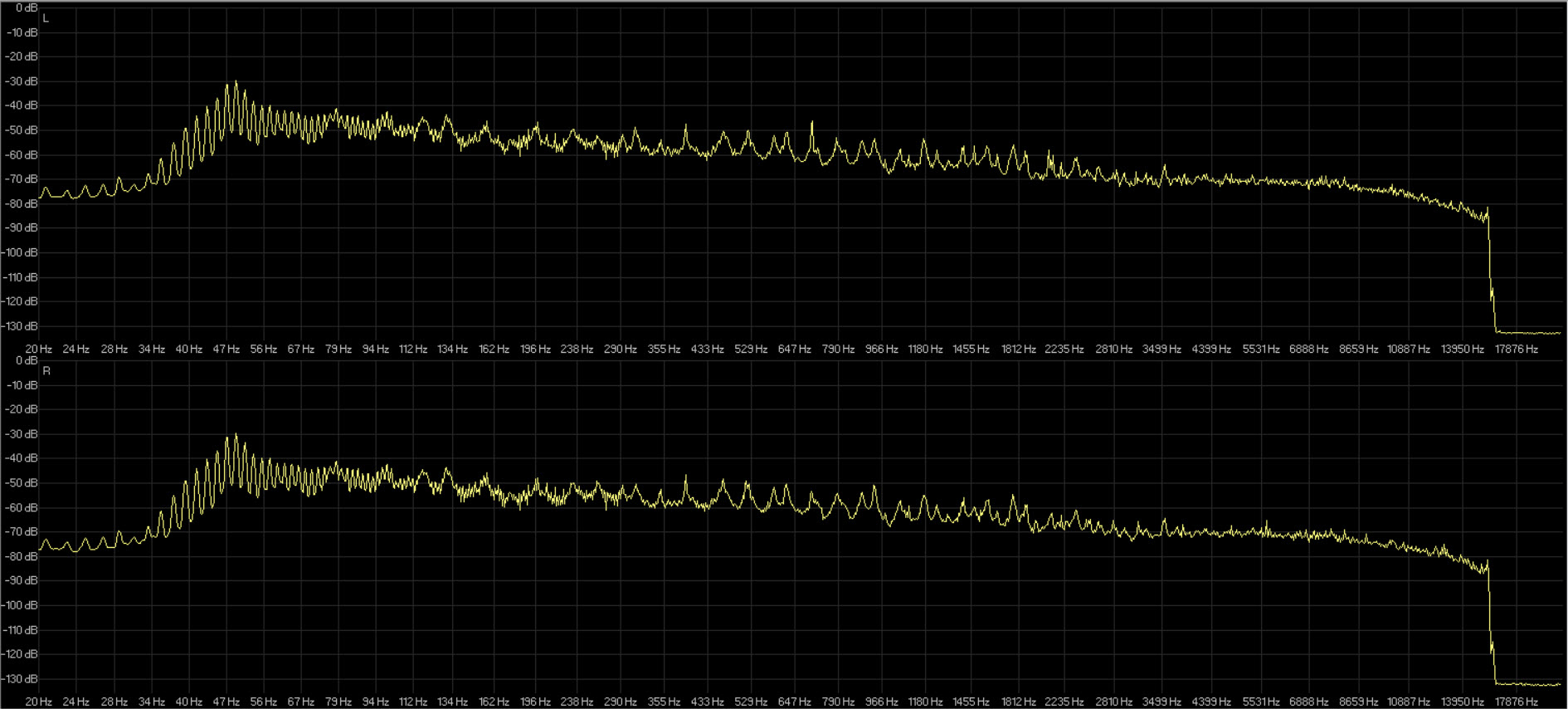Click the tallest L channel peak near 47 Hz
Viewport: 1568px width, 709px height.
coord(236,83)
